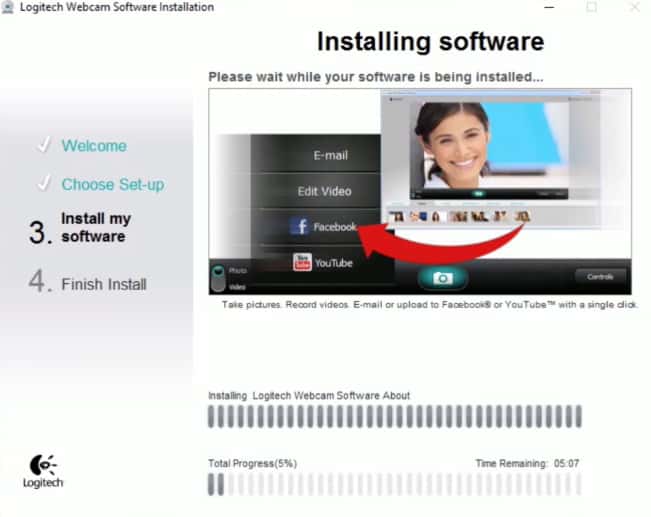Click the 'Total Progress(5%)' label
This screenshot has height=517, width=651.
click(x=252, y=463)
